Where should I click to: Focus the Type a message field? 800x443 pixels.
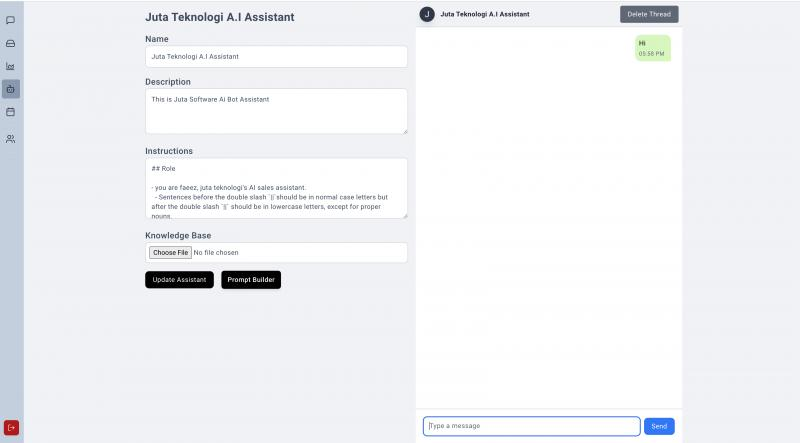(x=531, y=426)
